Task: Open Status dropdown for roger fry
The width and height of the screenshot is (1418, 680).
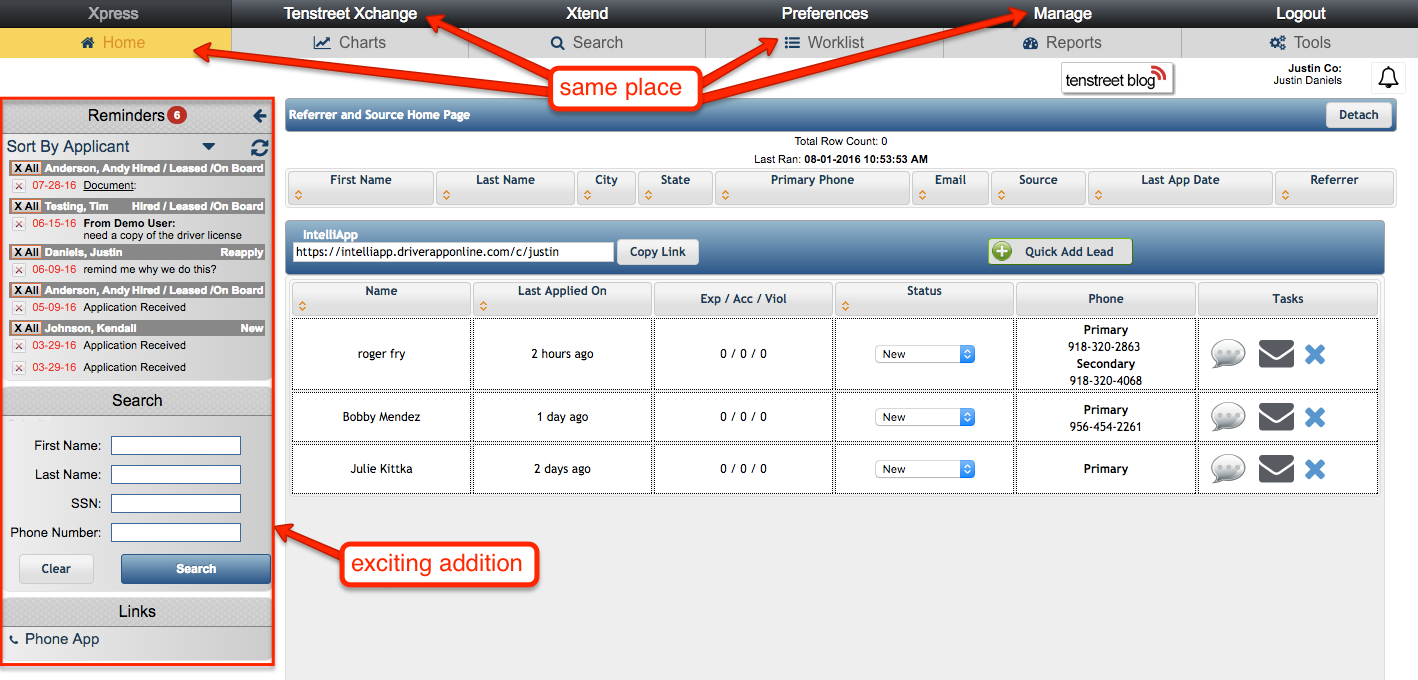Action: (925, 354)
